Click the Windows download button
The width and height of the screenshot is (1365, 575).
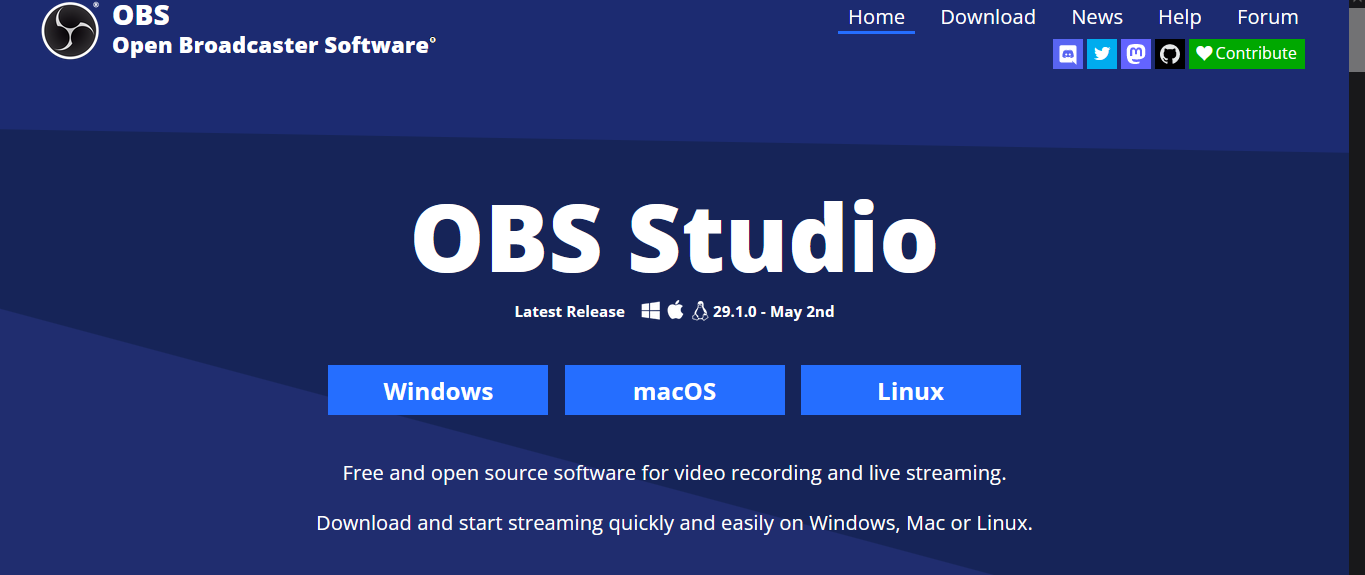(x=438, y=390)
